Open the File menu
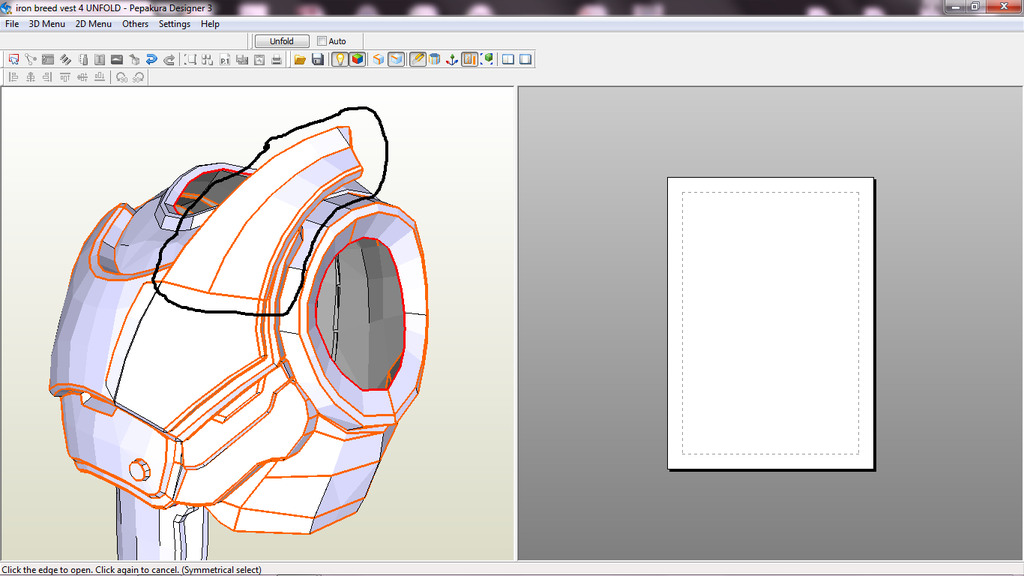Viewport: 1024px width, 576px height. coord(12,24)
